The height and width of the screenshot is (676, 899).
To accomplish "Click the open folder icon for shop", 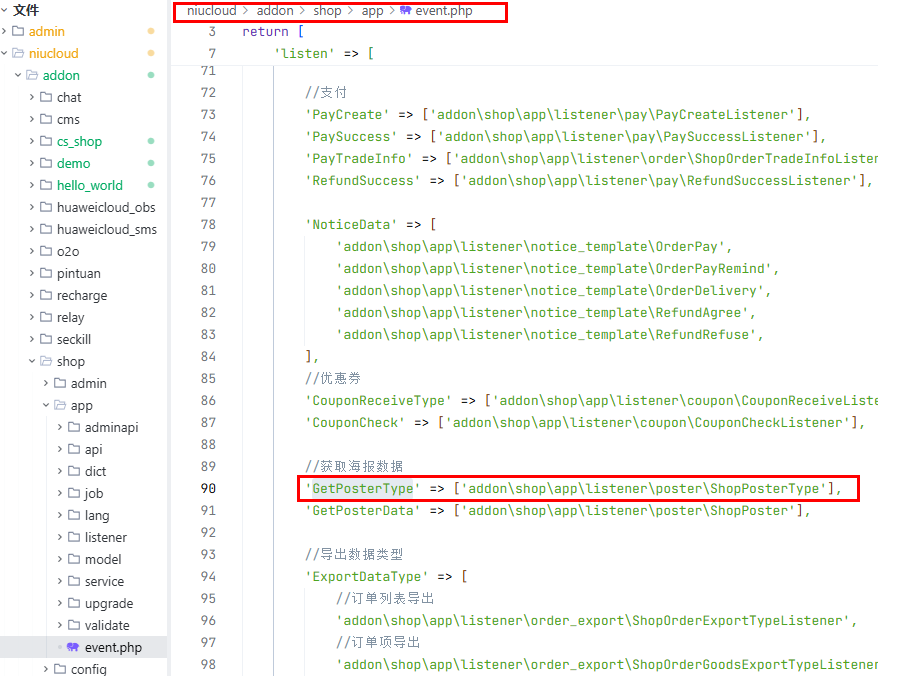I will pos(47,362).
